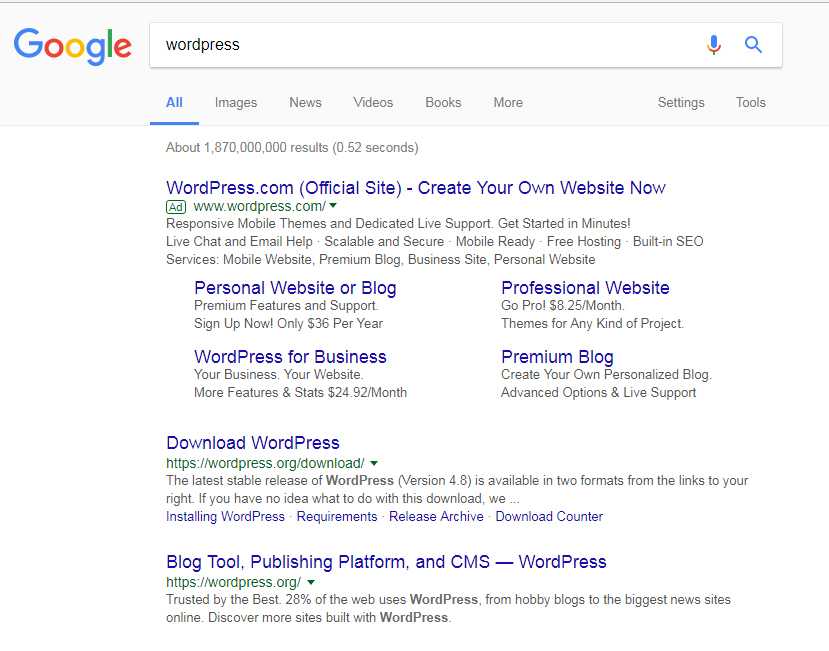
Task: Open the Professional Website ad link
Action: 585,288
